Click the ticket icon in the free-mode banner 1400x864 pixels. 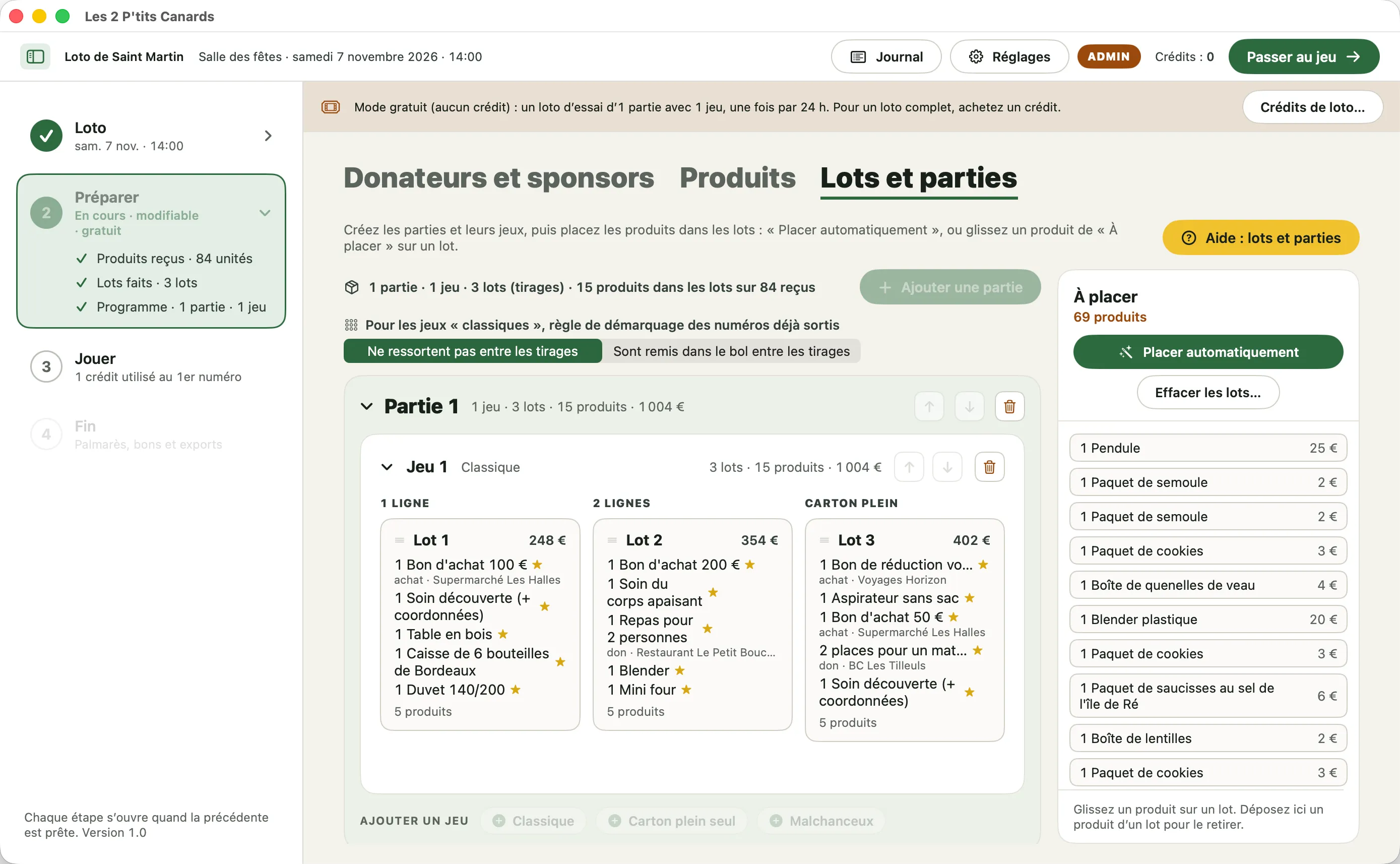(x=331, y=107)
